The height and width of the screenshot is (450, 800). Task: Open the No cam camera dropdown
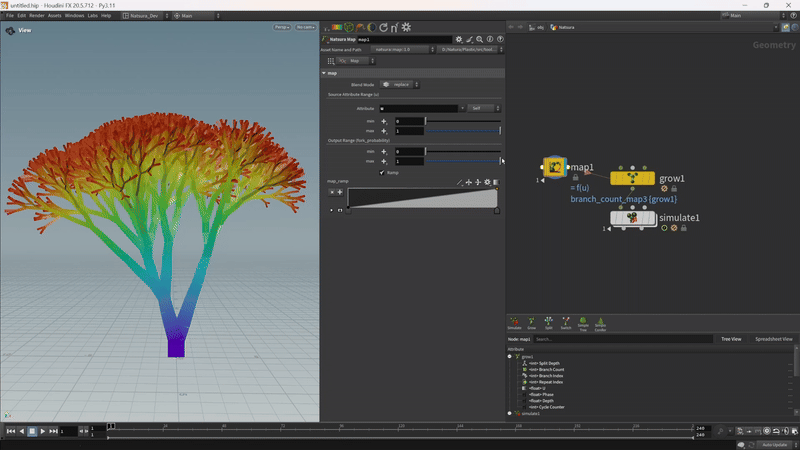coord(306,27)
